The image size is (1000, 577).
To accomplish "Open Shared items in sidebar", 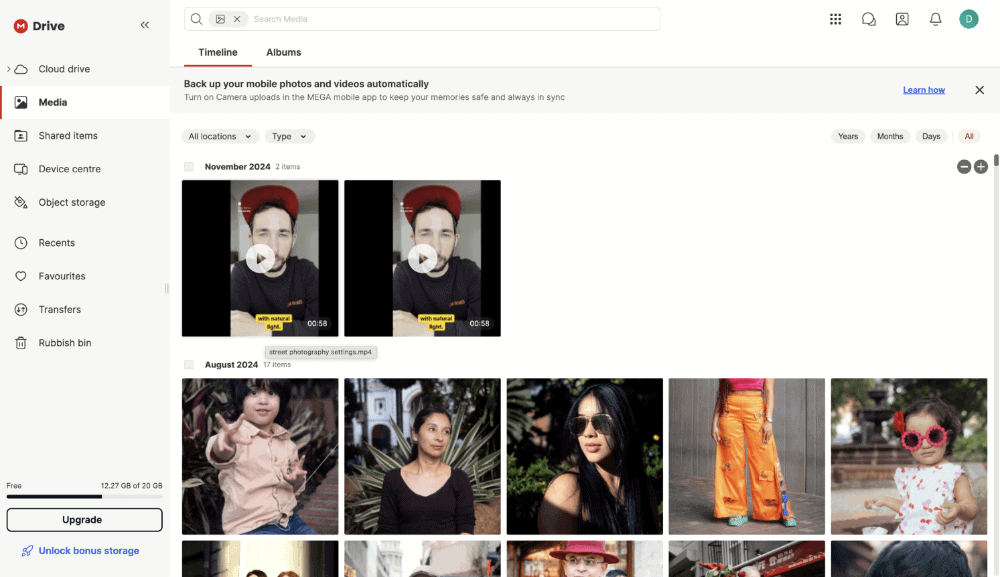I will 68,136.
